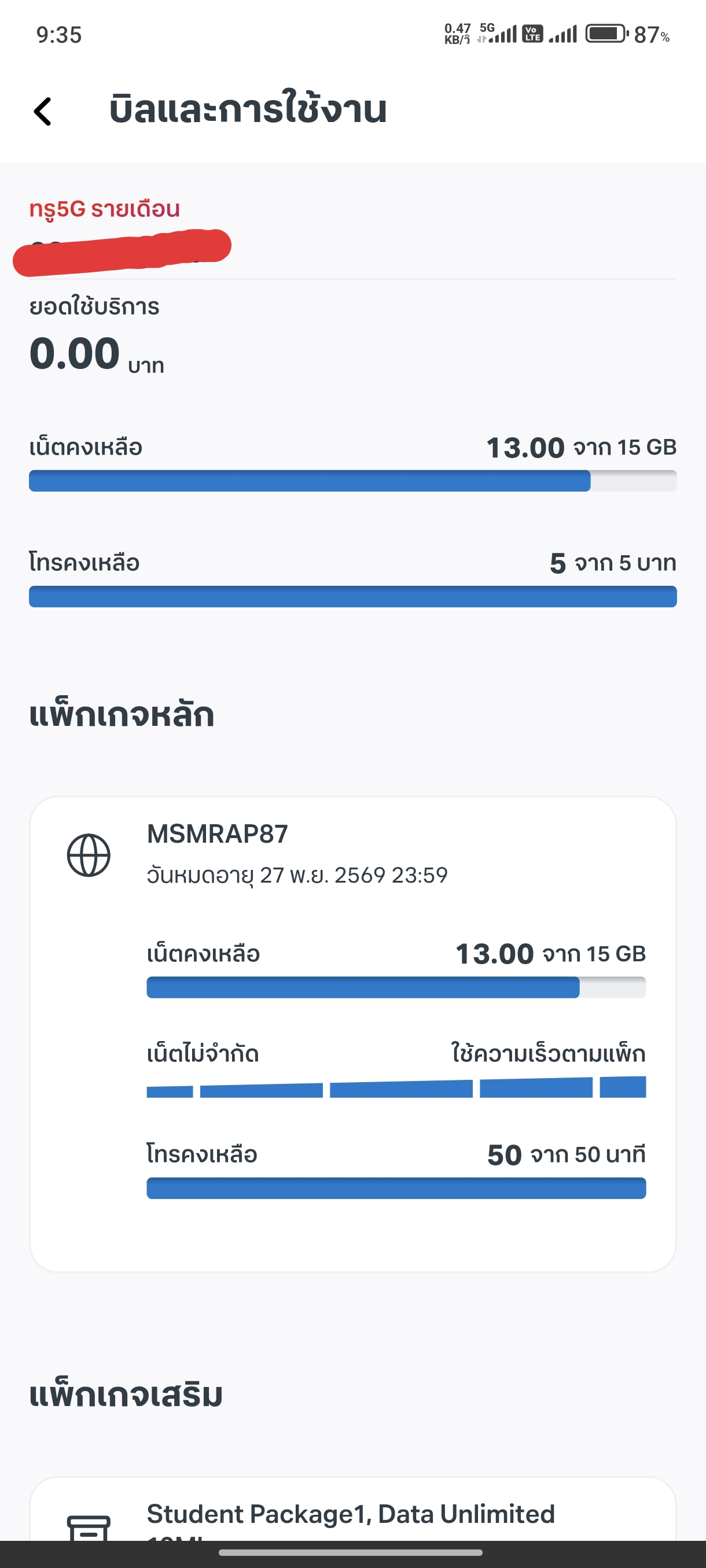Tap the 50 นาที call remaining bar
Viewport: 706px width, 1568px height.
pos(396,1188)
